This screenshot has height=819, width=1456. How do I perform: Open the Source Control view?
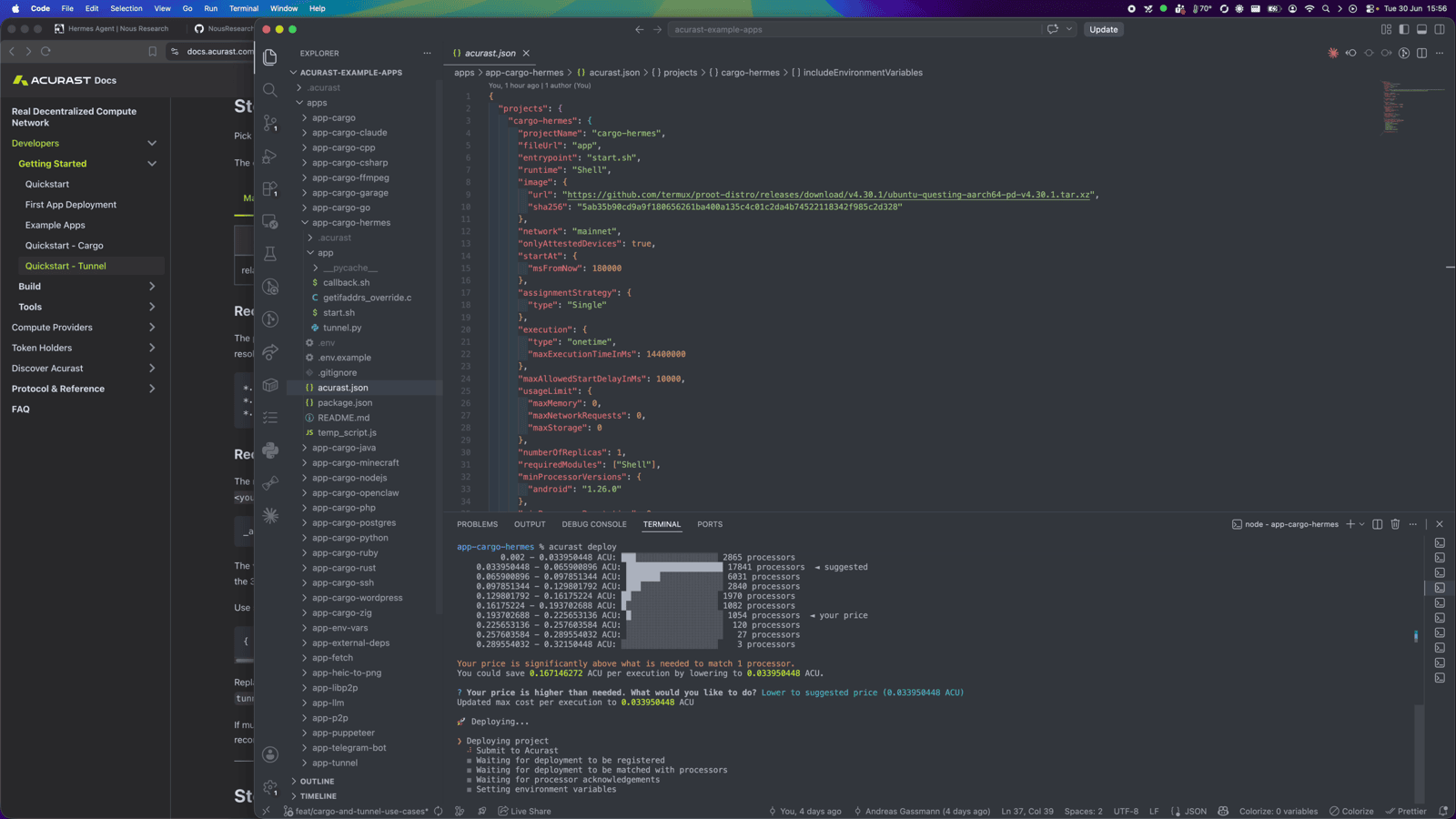(270, 123)
